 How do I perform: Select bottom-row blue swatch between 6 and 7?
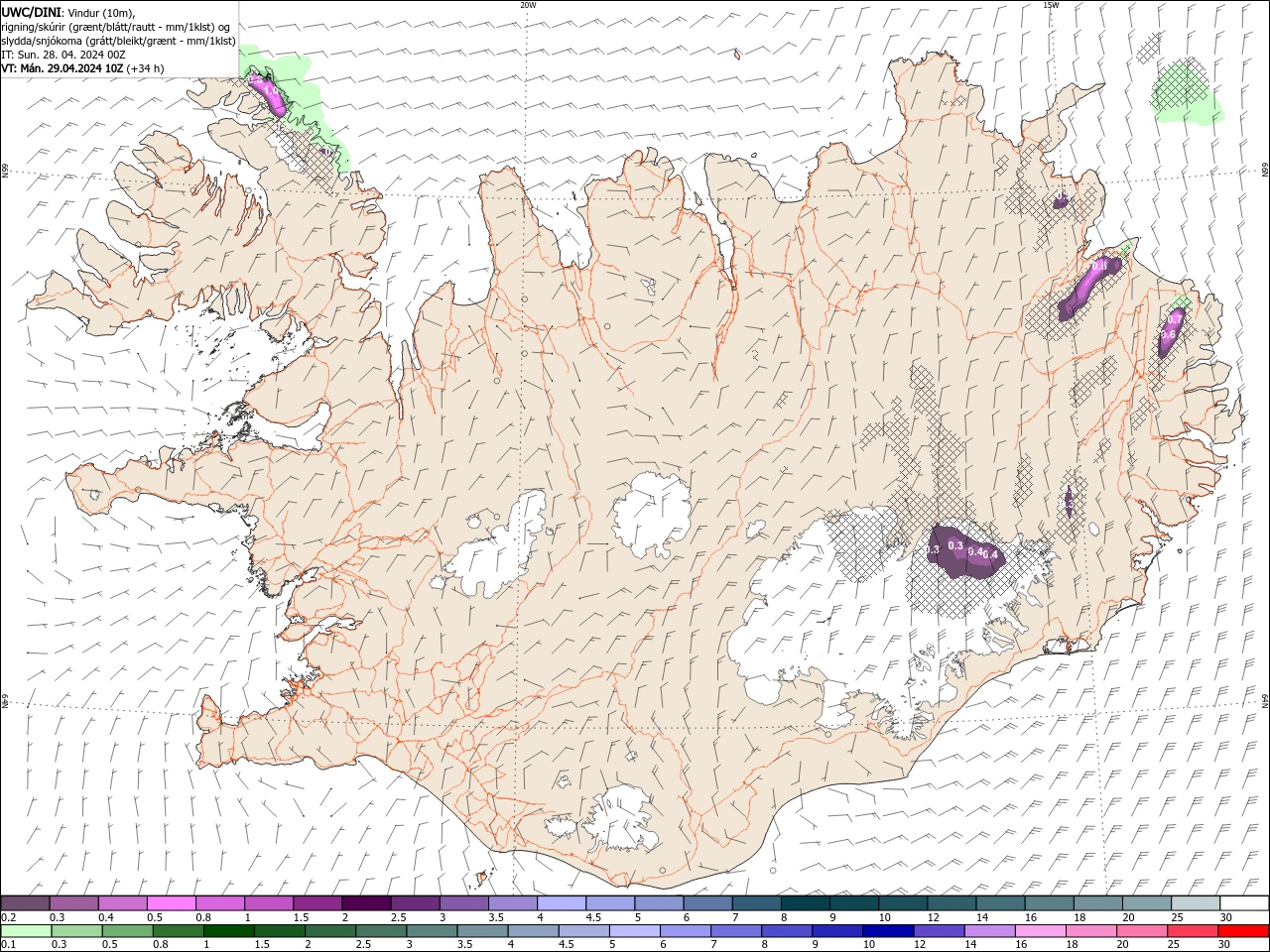(x=685, y=931)
